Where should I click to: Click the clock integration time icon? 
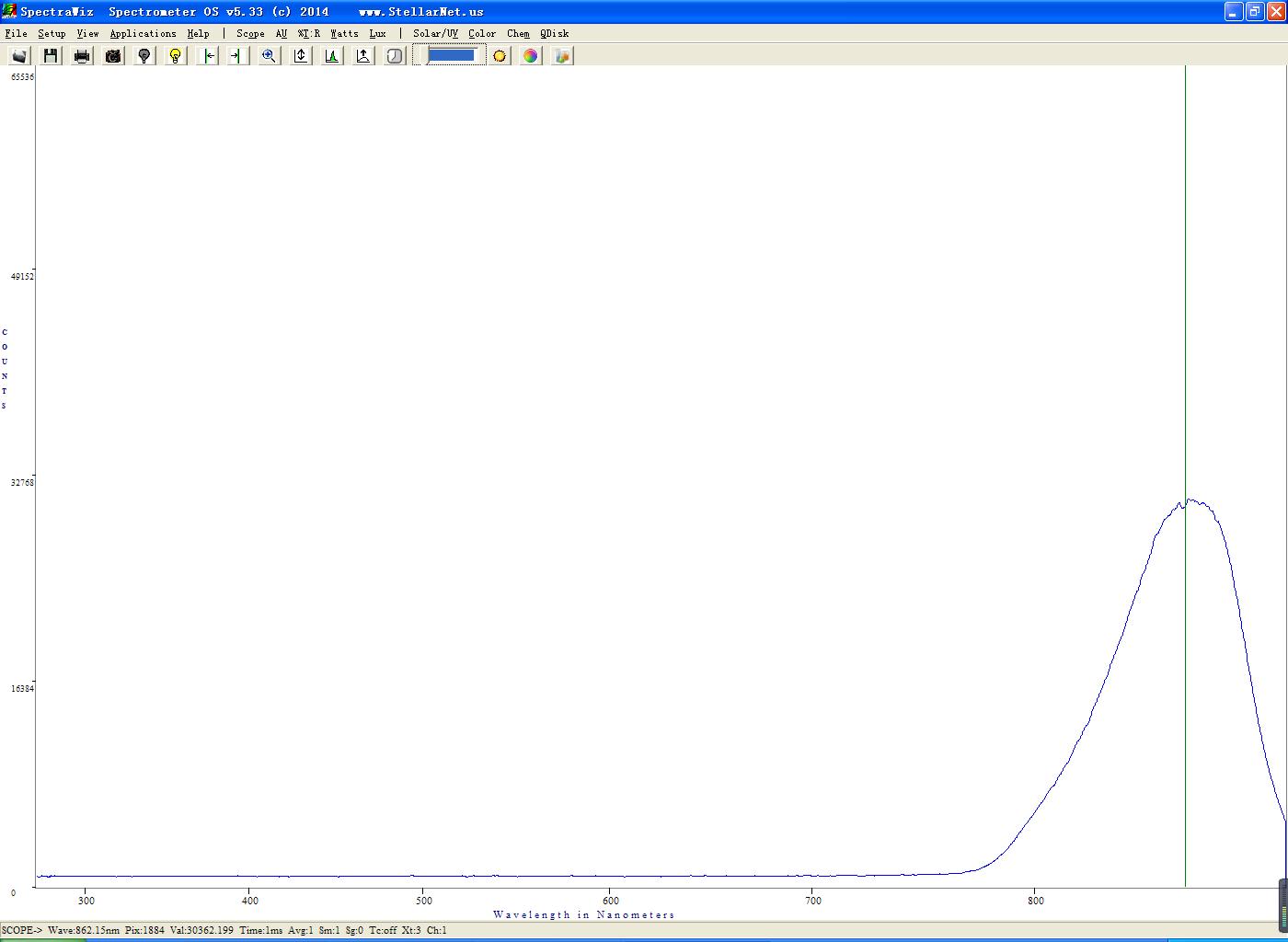(395, 56)
